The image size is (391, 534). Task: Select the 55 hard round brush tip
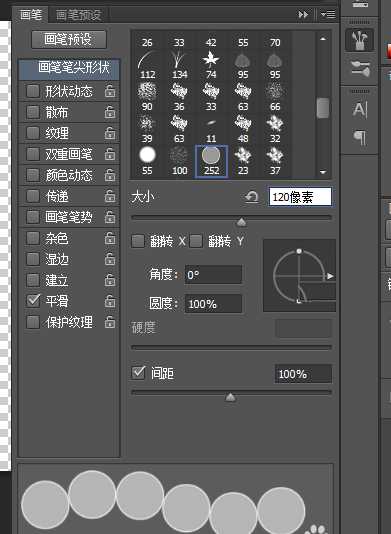(147, 160)
